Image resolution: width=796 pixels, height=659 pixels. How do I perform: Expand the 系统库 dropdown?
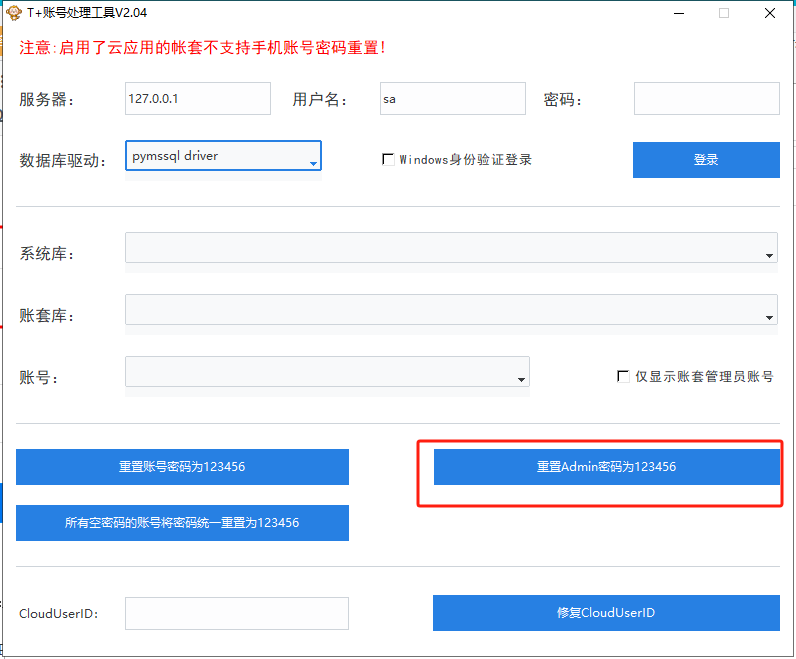[x=451, y=248]
